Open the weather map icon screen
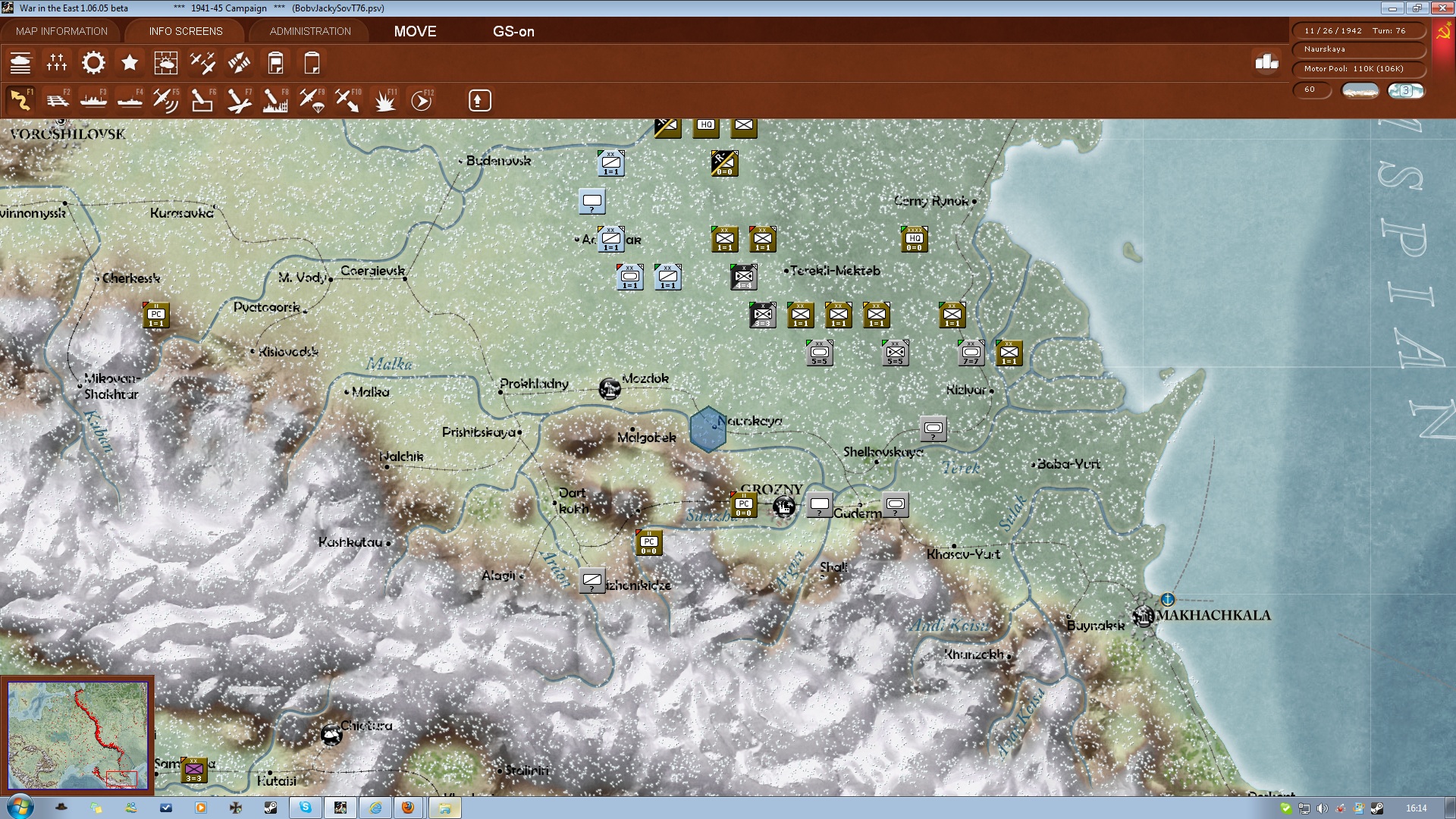Image resolution: width=1456 pixels, height=819 pixels. 166,63
